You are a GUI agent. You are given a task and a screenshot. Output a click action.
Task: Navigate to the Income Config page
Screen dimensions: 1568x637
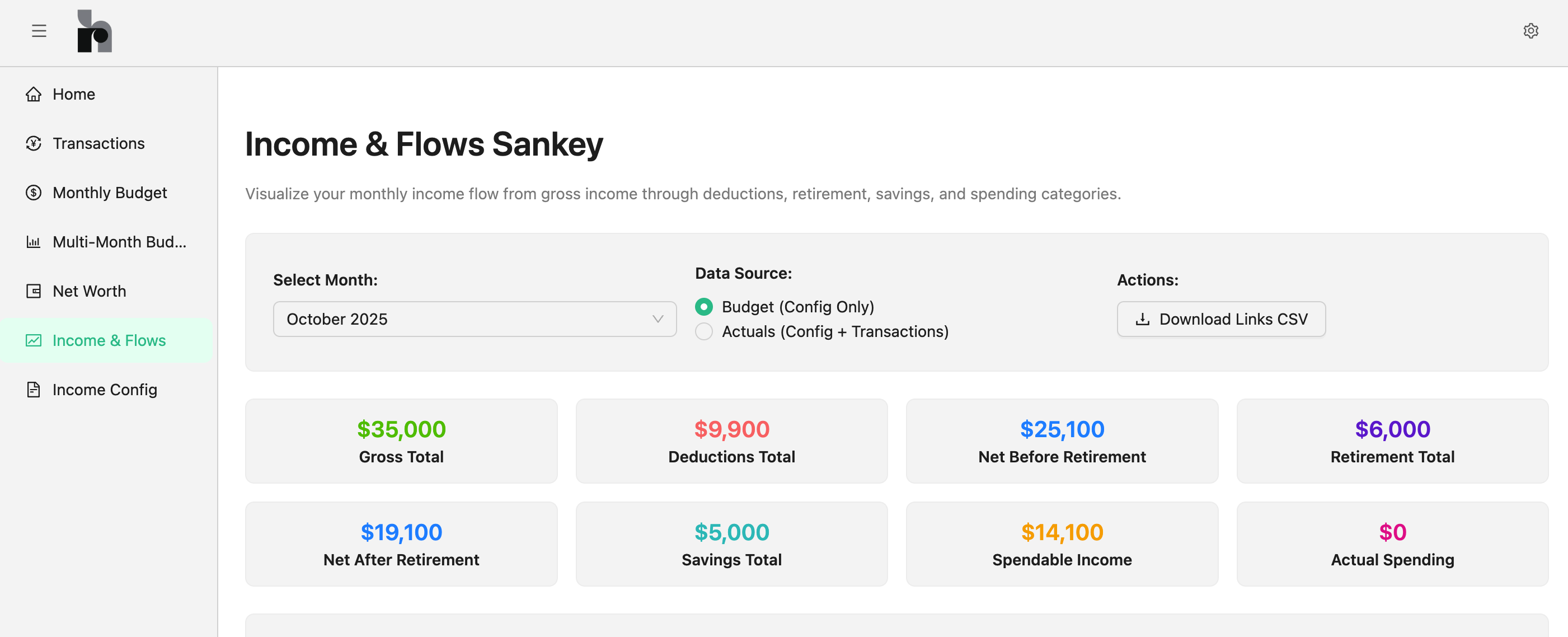tap(105, 390)
